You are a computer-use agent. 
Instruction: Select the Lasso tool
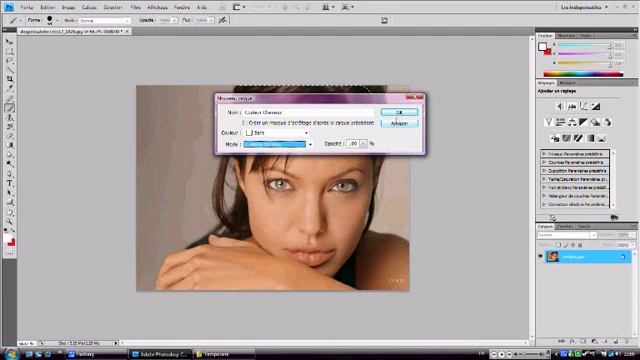pos(9,61)
